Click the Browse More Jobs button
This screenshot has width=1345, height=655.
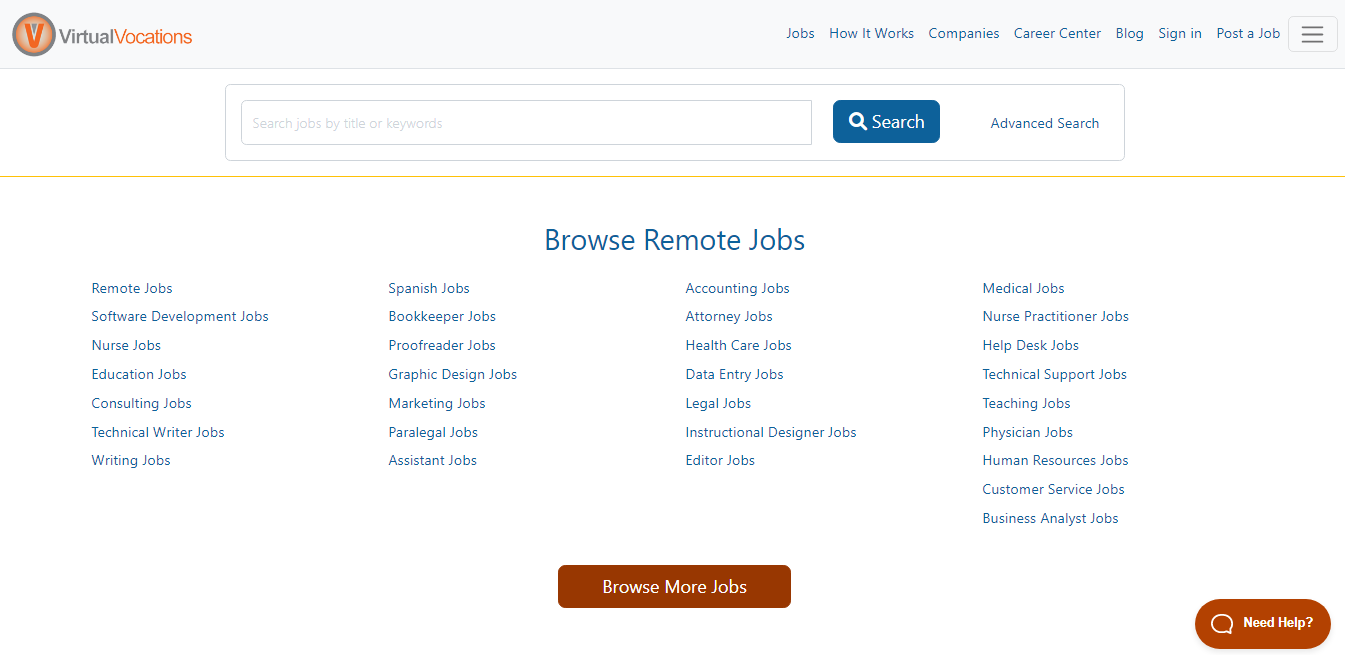(674, 587)
